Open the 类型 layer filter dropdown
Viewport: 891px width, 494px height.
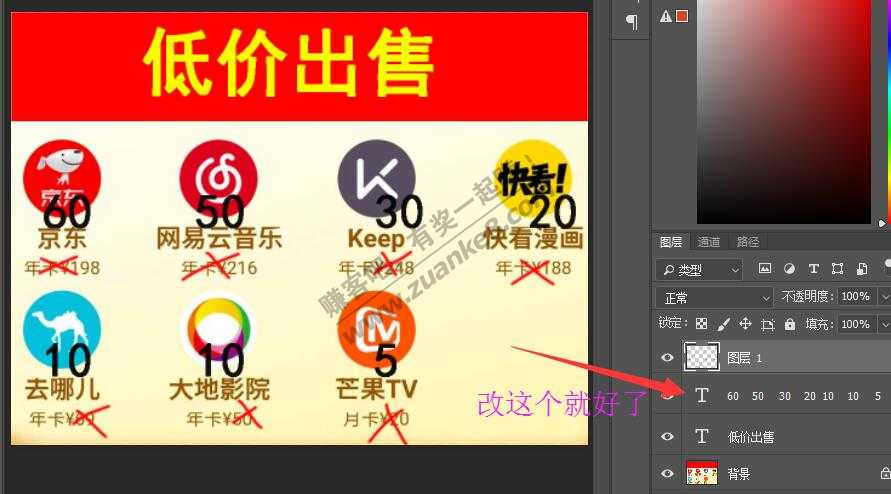click(x=700, y=270)
